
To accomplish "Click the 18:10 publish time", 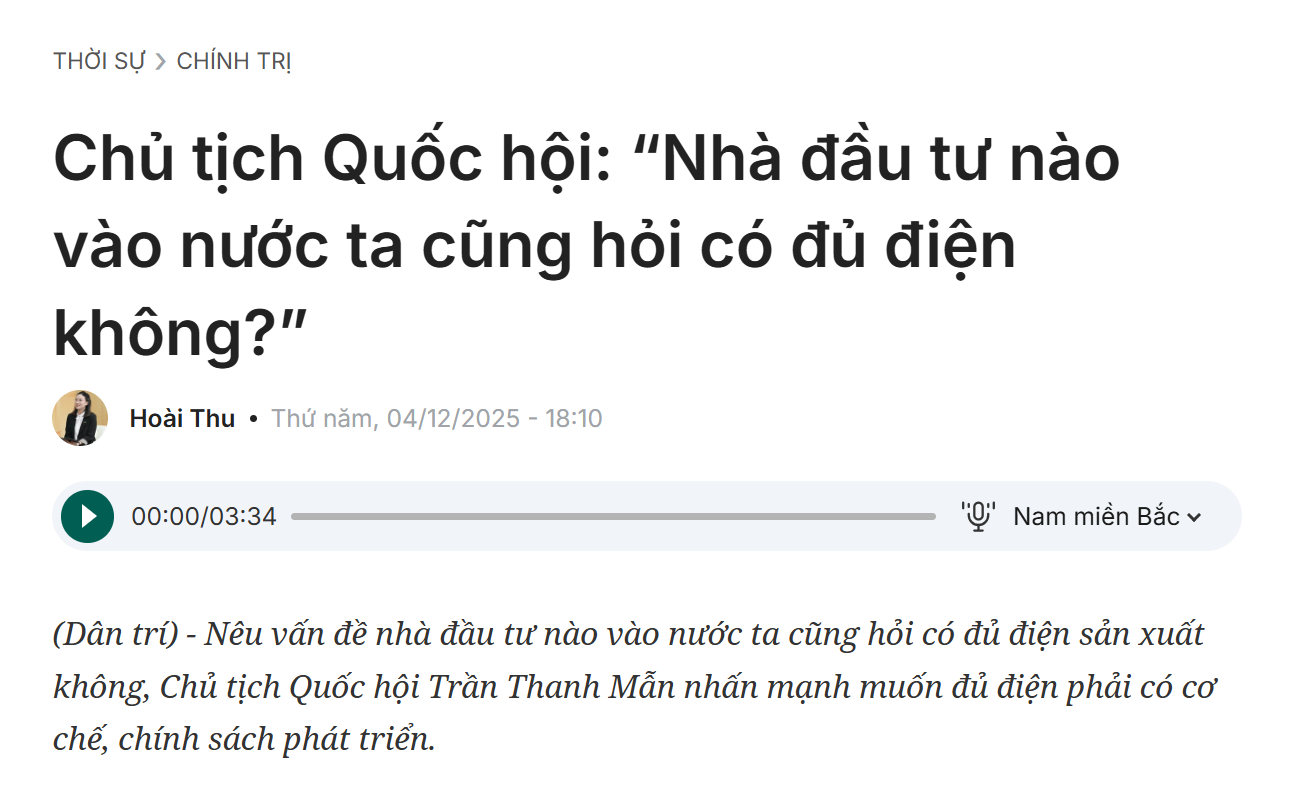I will point(573,418).
